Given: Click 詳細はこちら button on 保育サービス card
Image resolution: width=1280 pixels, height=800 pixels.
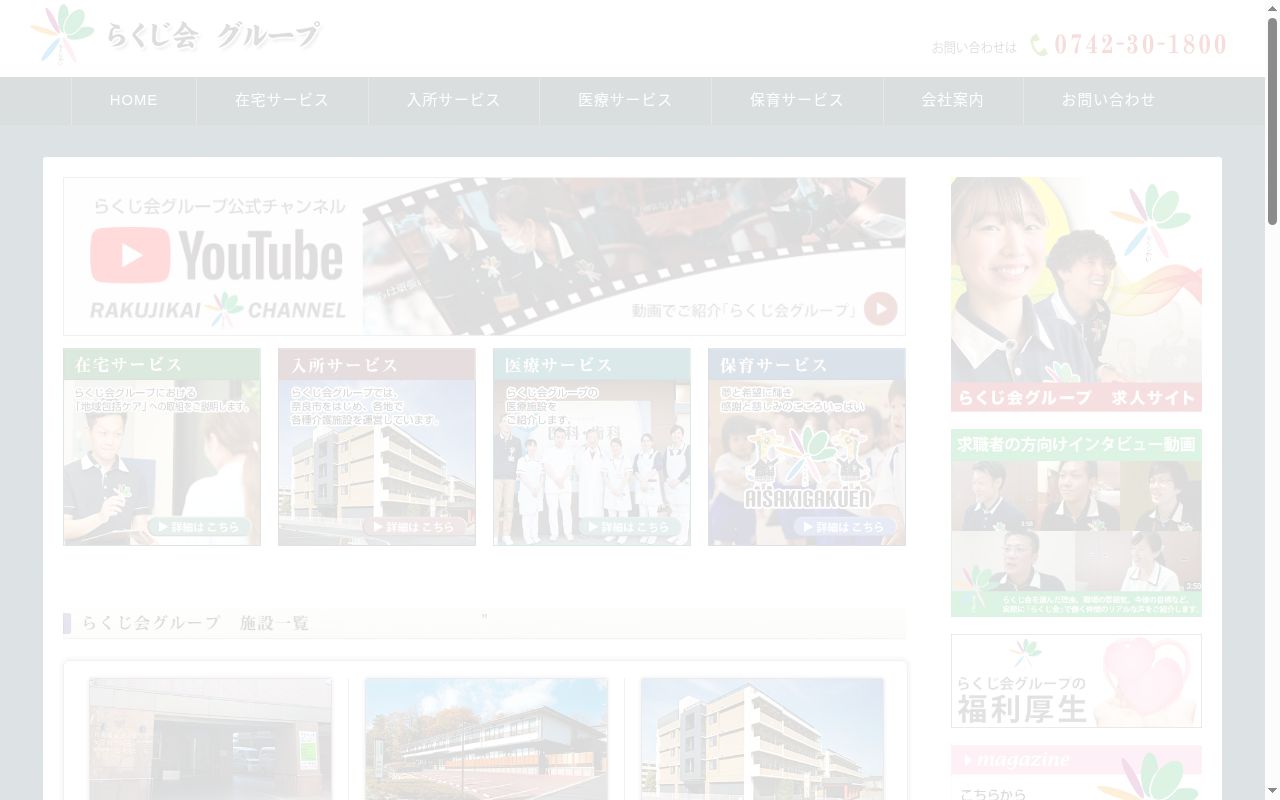Looking at the screenshot, I should tap(844, 527).
